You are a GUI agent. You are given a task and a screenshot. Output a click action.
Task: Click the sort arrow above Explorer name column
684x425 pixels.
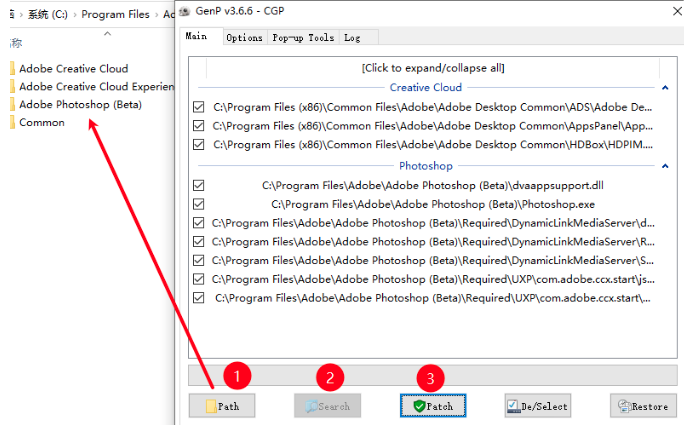tap(107, 34)
